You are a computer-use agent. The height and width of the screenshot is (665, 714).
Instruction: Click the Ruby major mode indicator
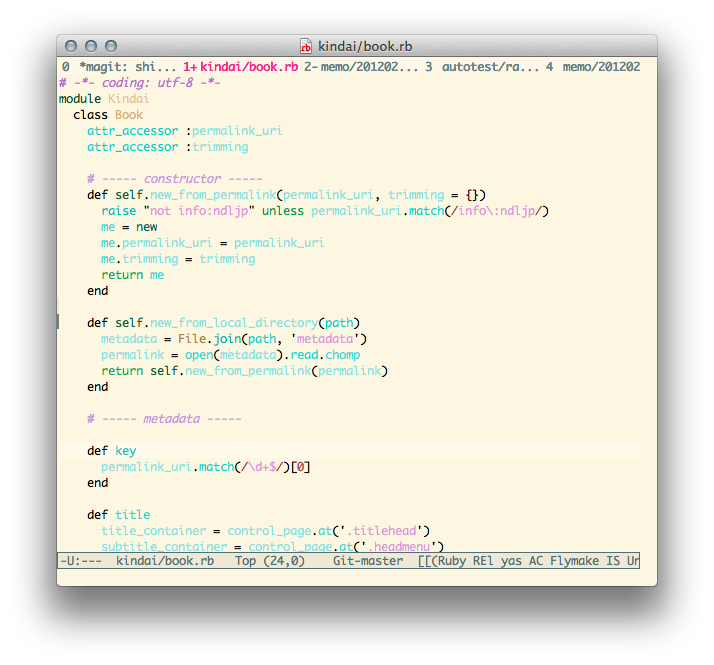452,561
